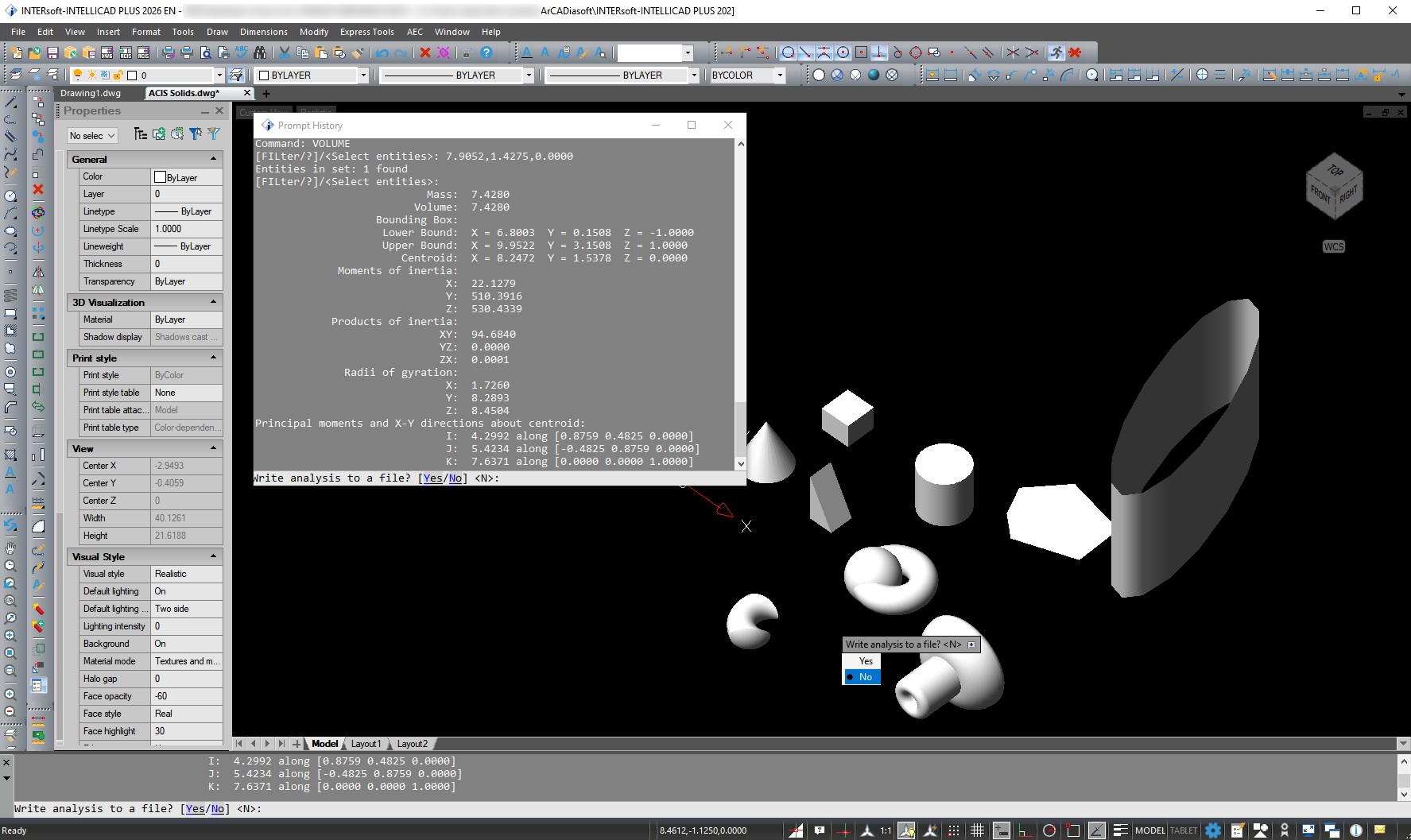
Task: Click the Spell Check ABC icon
Action: (x=241, y=52)
